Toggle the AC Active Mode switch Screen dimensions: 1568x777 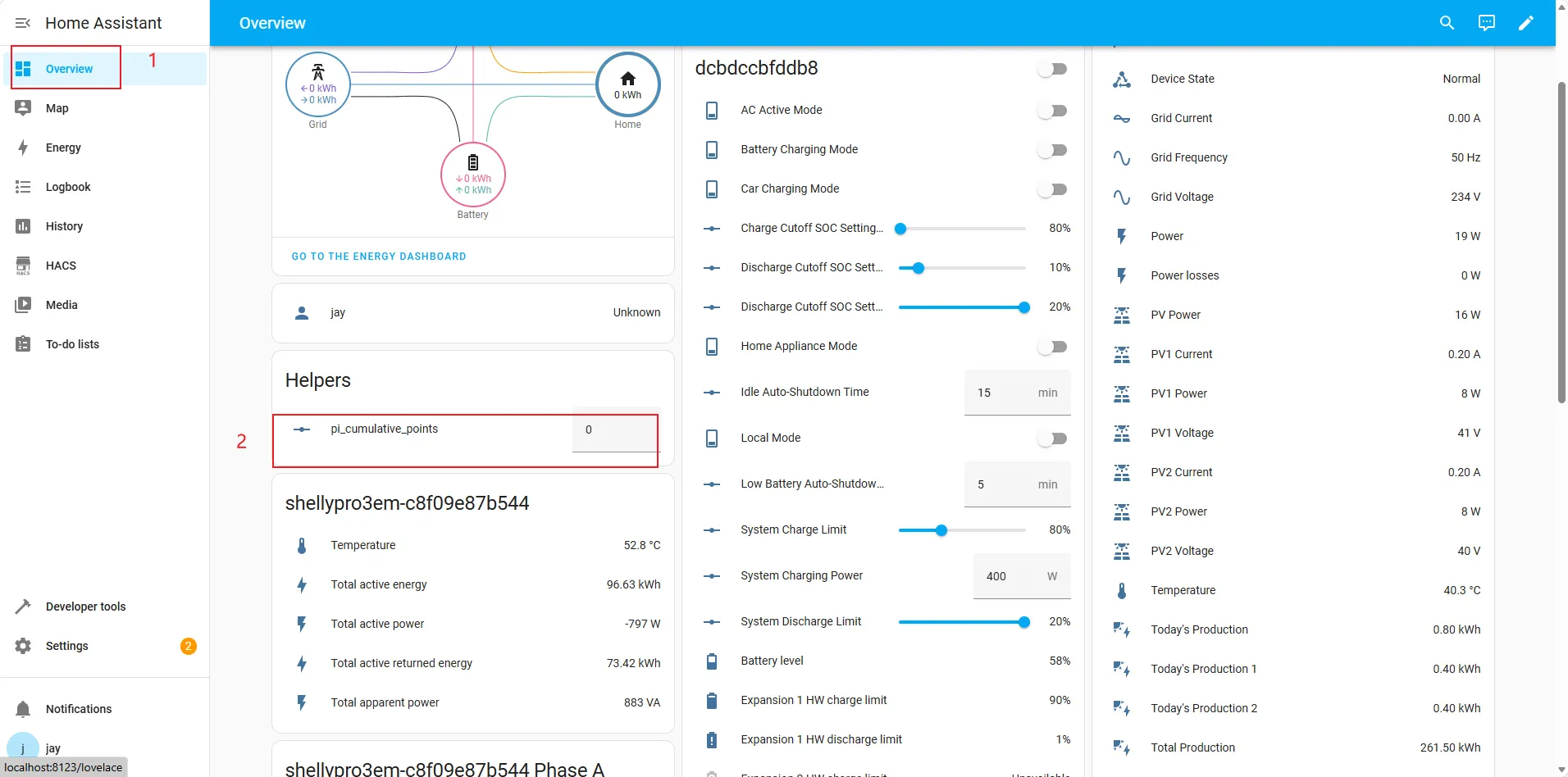(x=1052, y=111)
